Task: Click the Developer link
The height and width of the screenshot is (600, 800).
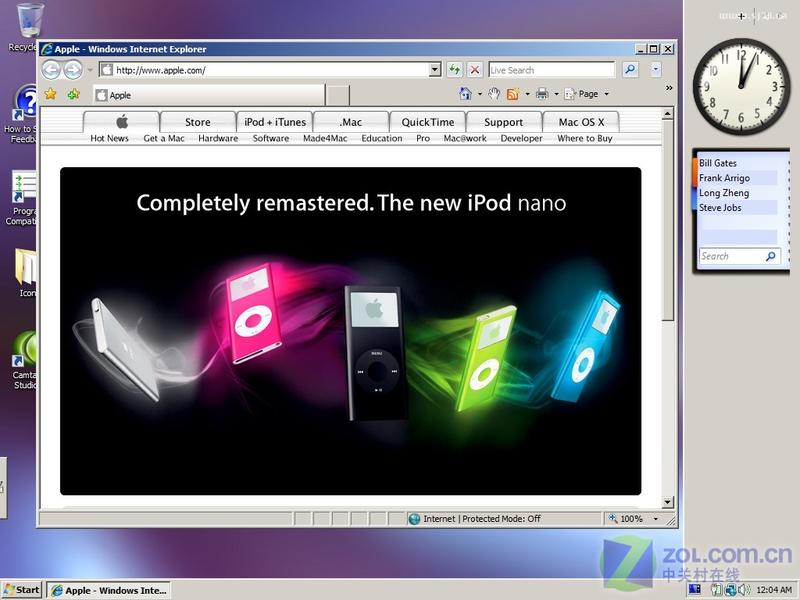Action: tap(521, 138)
